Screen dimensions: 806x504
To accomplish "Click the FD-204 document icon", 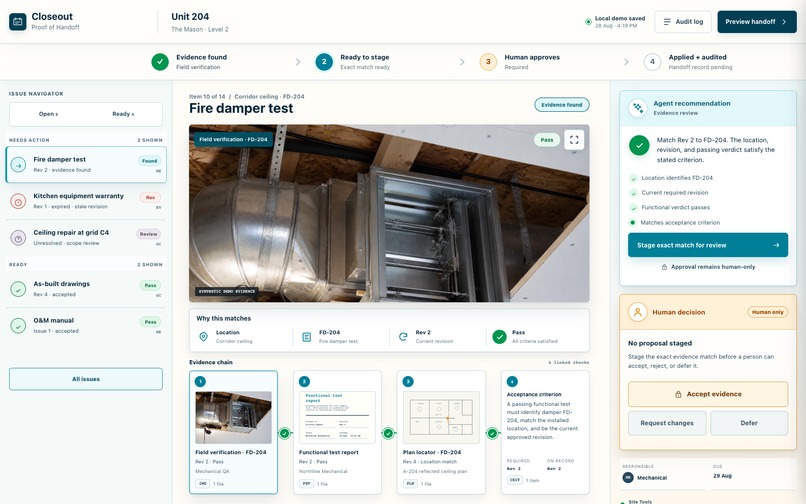I will [306, 337].
